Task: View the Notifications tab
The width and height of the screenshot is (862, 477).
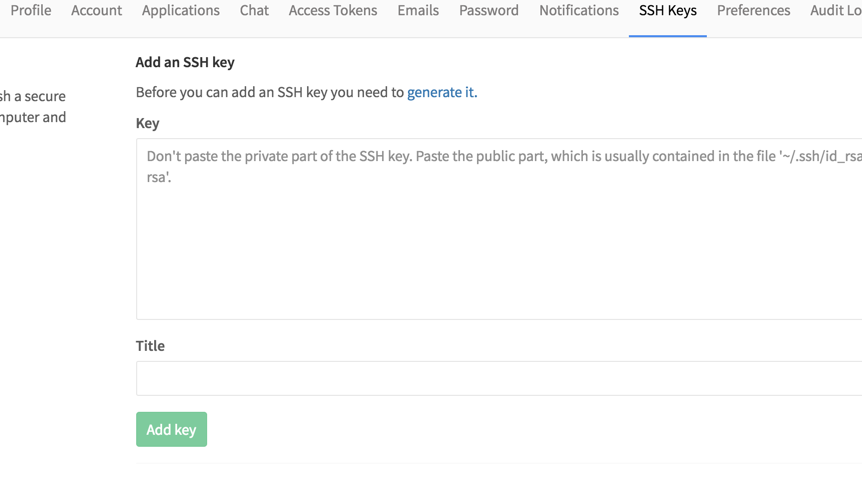Action: (578, 10)
